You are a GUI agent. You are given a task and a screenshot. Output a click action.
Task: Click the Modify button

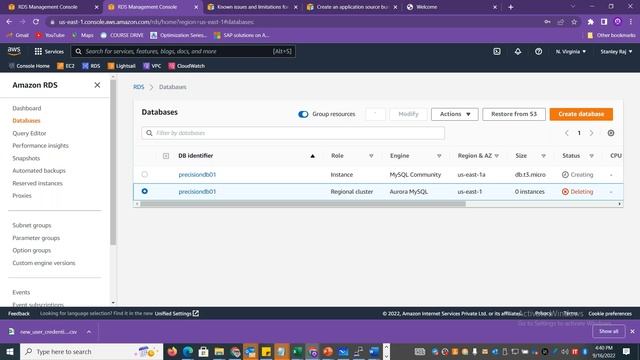tap(408, 114)
